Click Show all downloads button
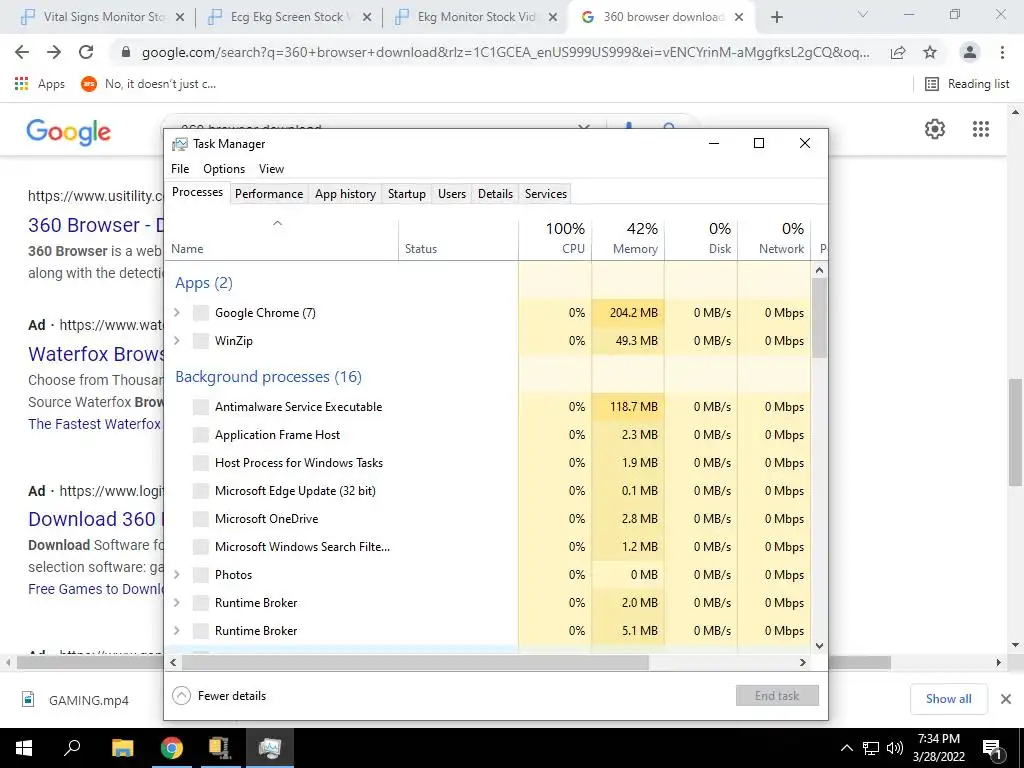1024x768 pixels. (x=948, y=699)
